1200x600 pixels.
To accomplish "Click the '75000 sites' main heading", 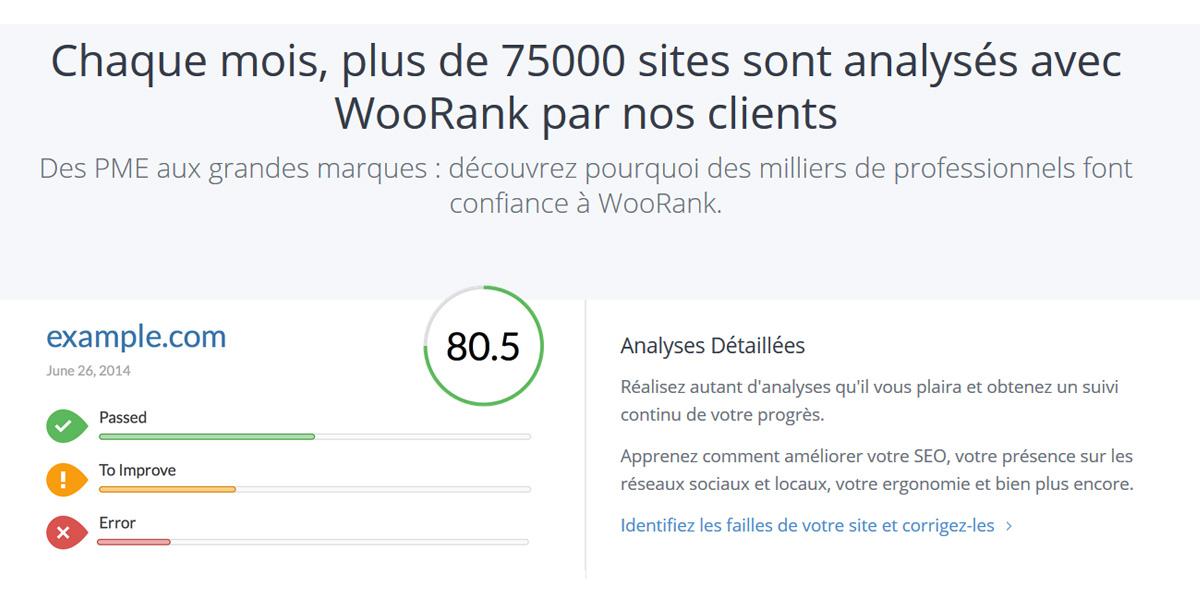I will pos(586,87).
